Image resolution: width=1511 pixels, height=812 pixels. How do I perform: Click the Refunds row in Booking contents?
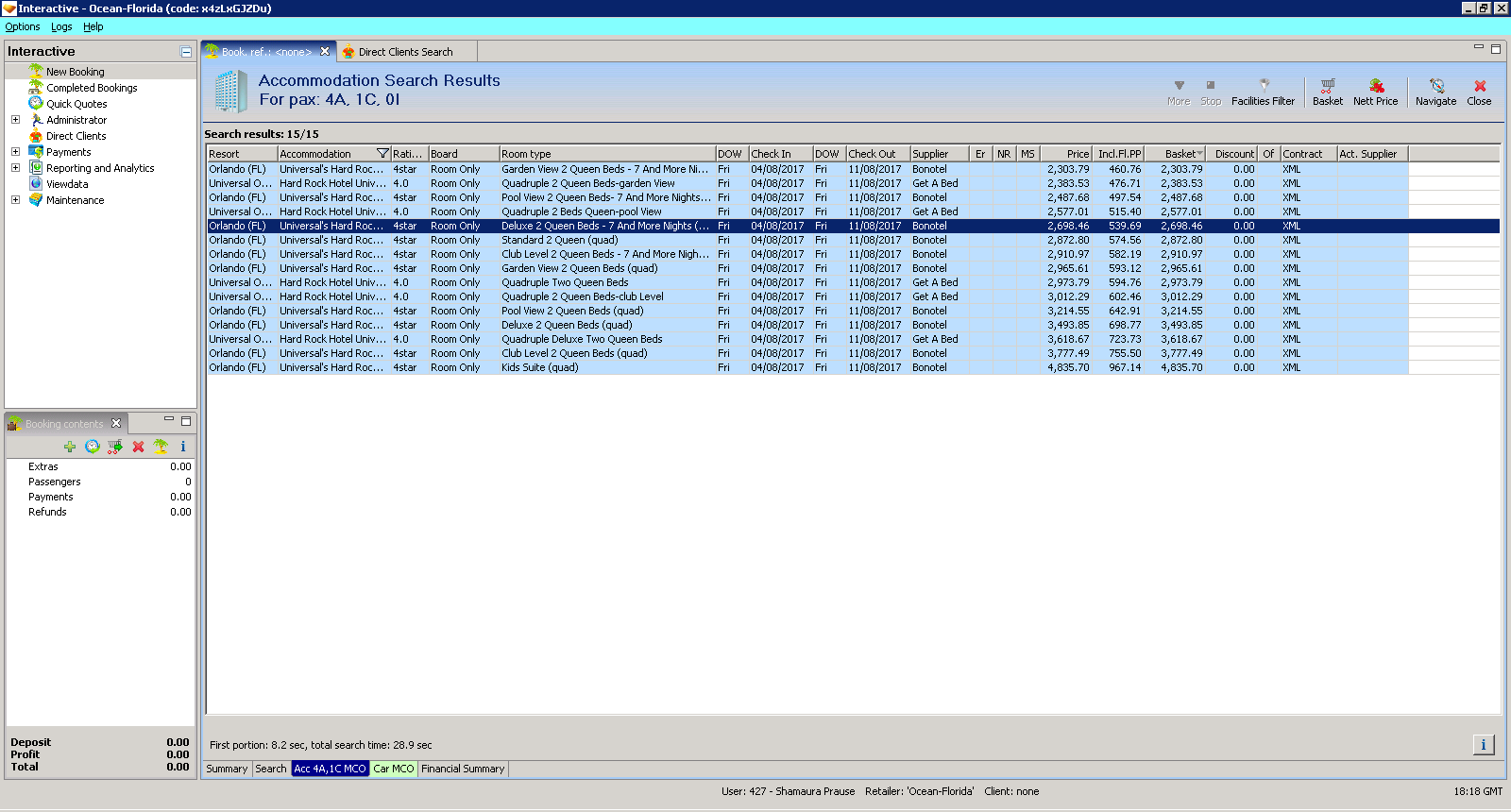[x=100, y=512]
